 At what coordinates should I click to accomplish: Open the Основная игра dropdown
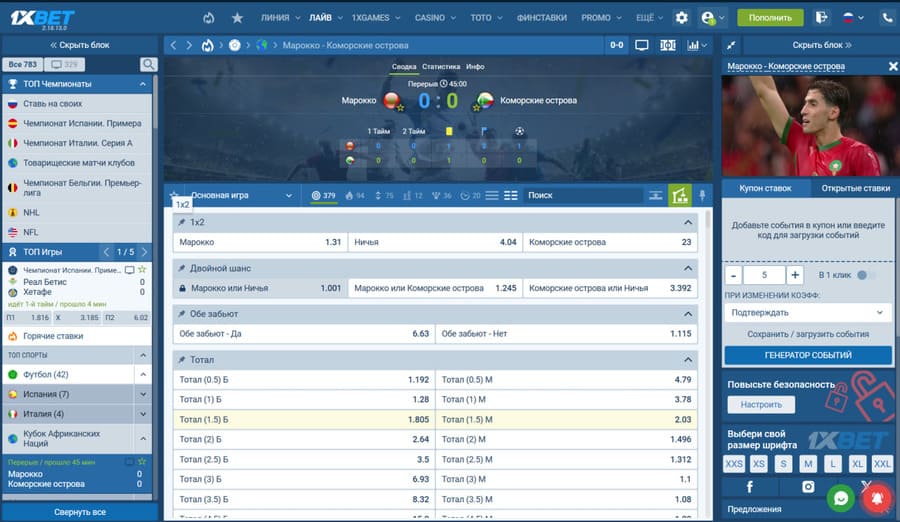click(x=242, y=195)
